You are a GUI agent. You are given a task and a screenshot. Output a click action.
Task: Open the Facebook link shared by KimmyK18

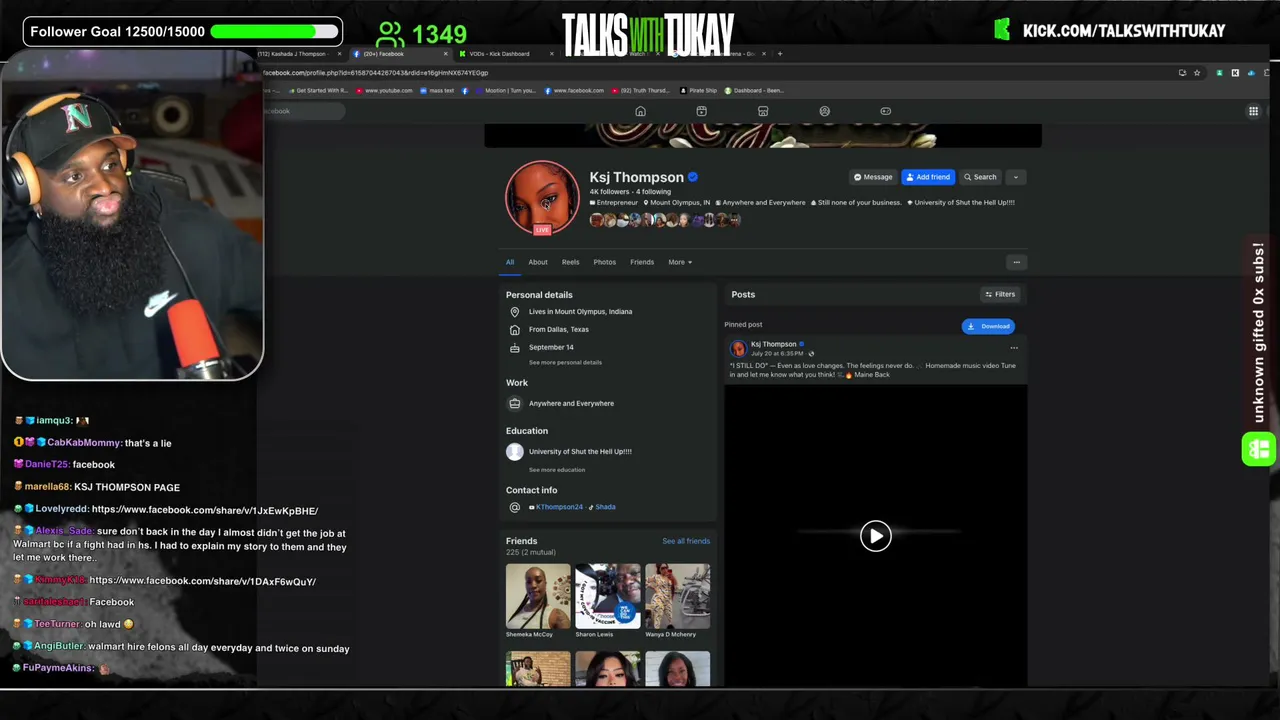(203, 581)
